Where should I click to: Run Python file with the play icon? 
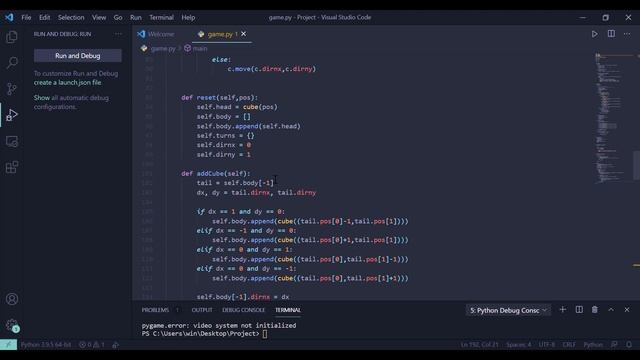[x=594, y=34]
